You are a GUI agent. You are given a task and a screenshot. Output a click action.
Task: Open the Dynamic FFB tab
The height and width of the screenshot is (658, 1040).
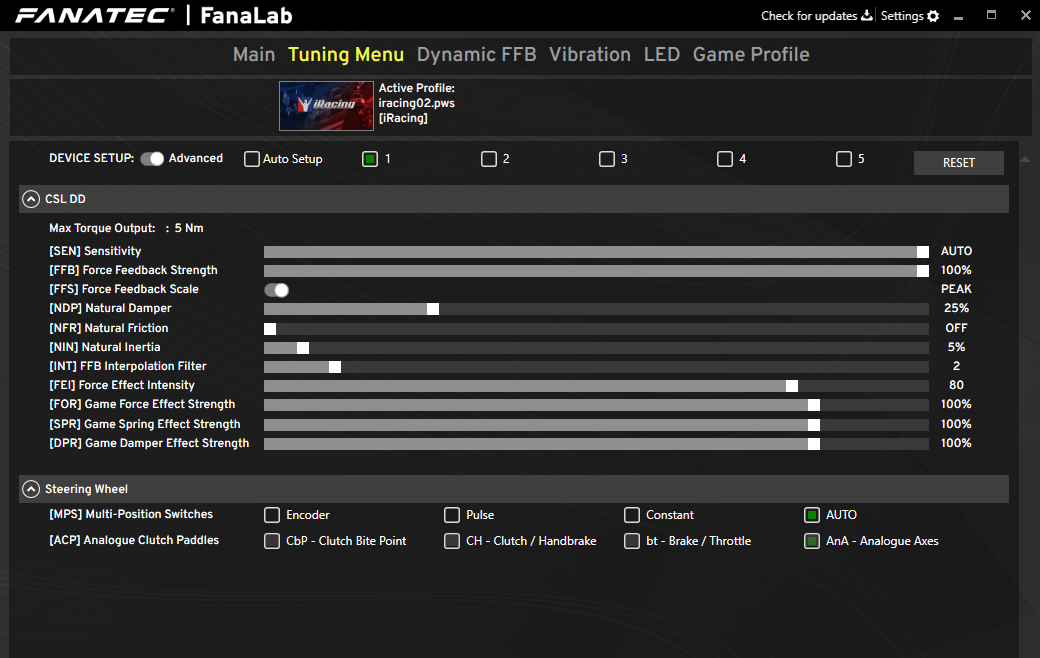tap(476, 54)
